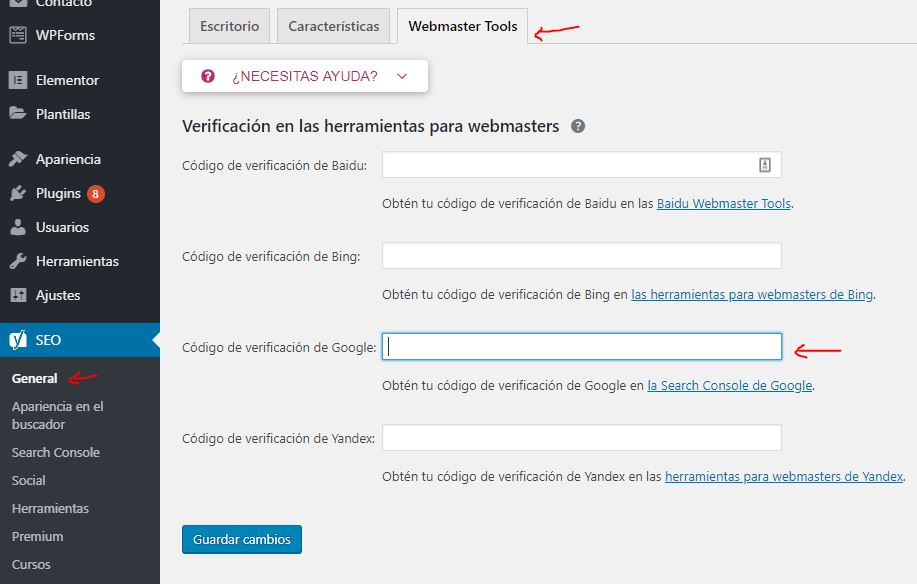Click the ¿NECESITAS AYUDA? text

[x=305, y=76]
